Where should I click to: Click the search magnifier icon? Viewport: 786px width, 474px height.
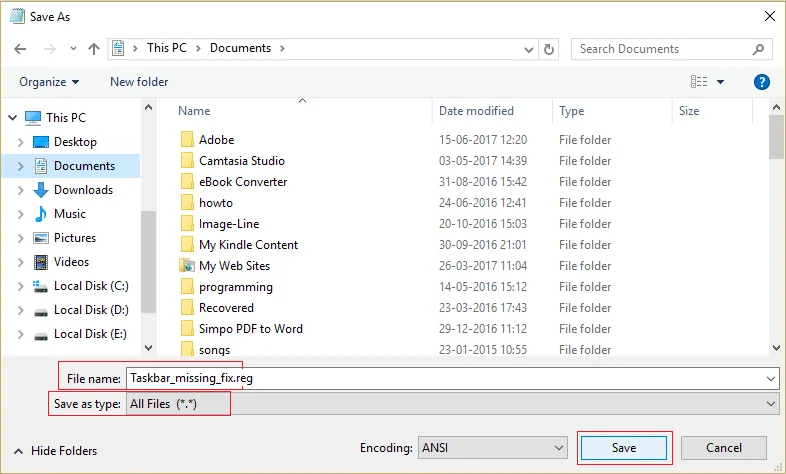[758, 49]
